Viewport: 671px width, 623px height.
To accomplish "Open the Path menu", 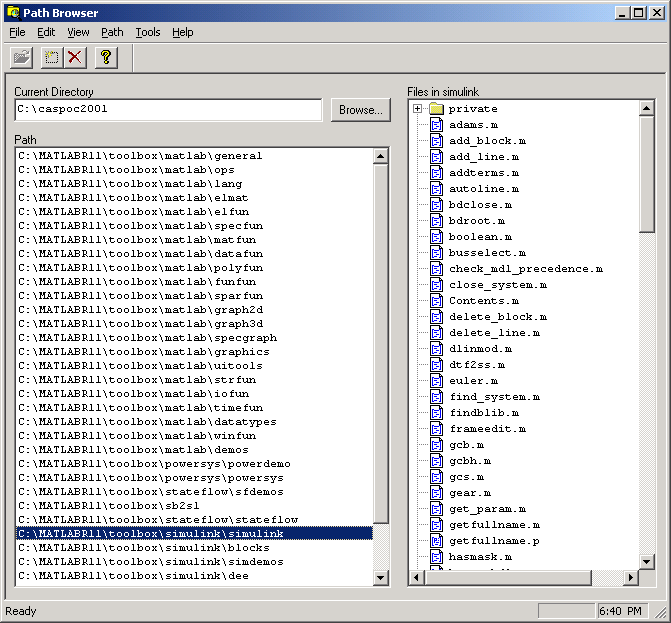I will click(x=112, y=33).
